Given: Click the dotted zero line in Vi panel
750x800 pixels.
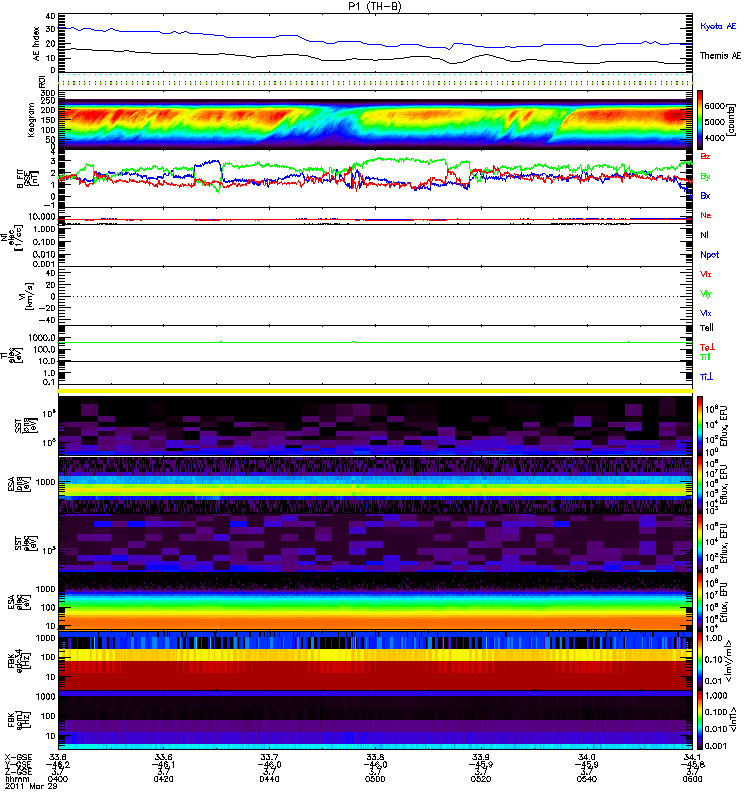Looking at the screenshot, I should click(374, 297).
